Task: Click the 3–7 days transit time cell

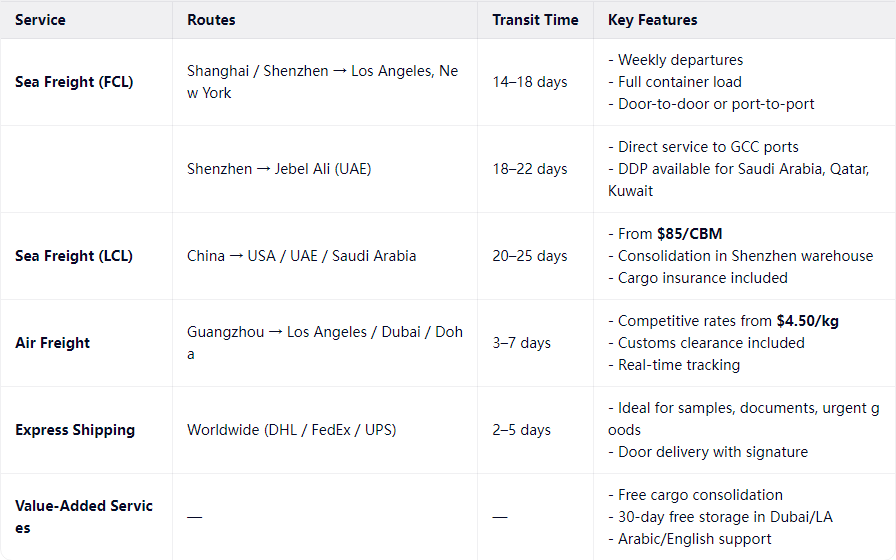Action: 522,343
